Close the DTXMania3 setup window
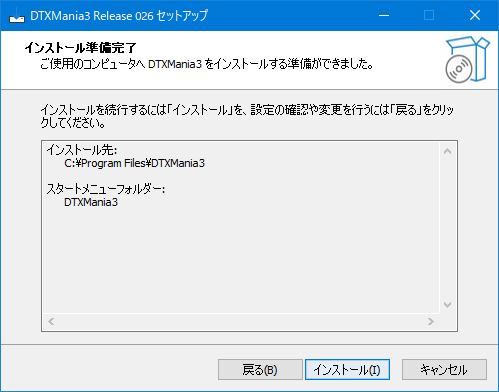This screenshot has height=392, width=499. (475, 15)
